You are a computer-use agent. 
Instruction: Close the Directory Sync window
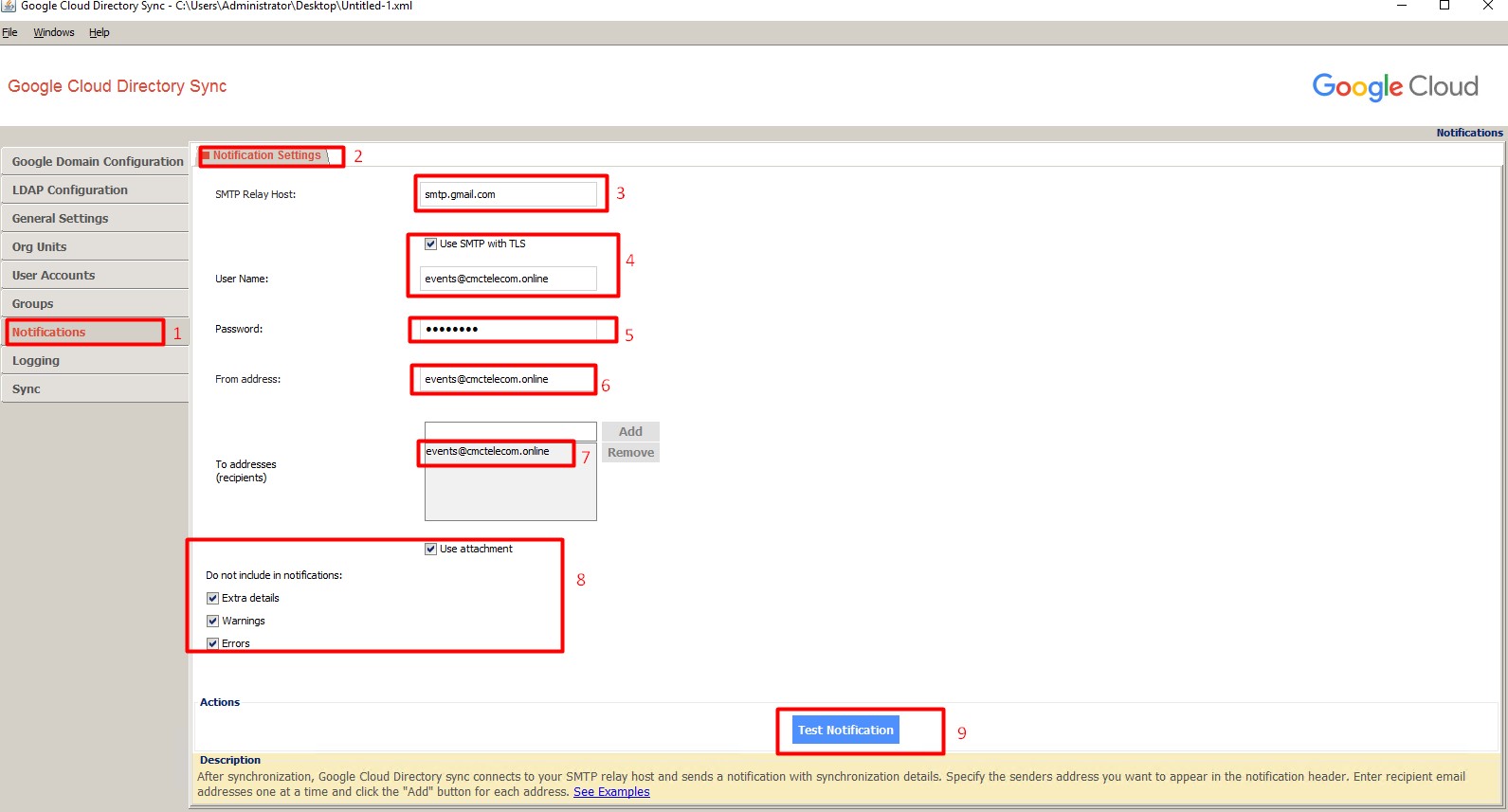1487,6
